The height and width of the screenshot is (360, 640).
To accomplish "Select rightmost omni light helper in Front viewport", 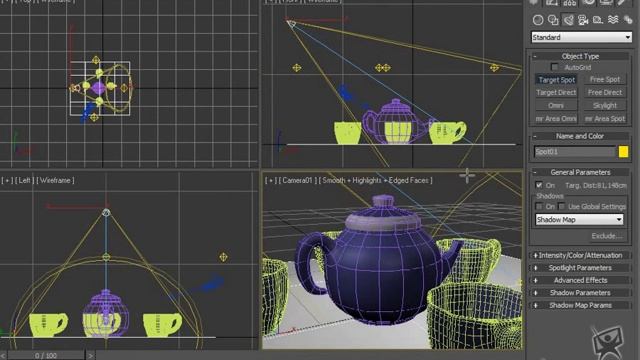I will pyautogui.click(x=494, y=67).
